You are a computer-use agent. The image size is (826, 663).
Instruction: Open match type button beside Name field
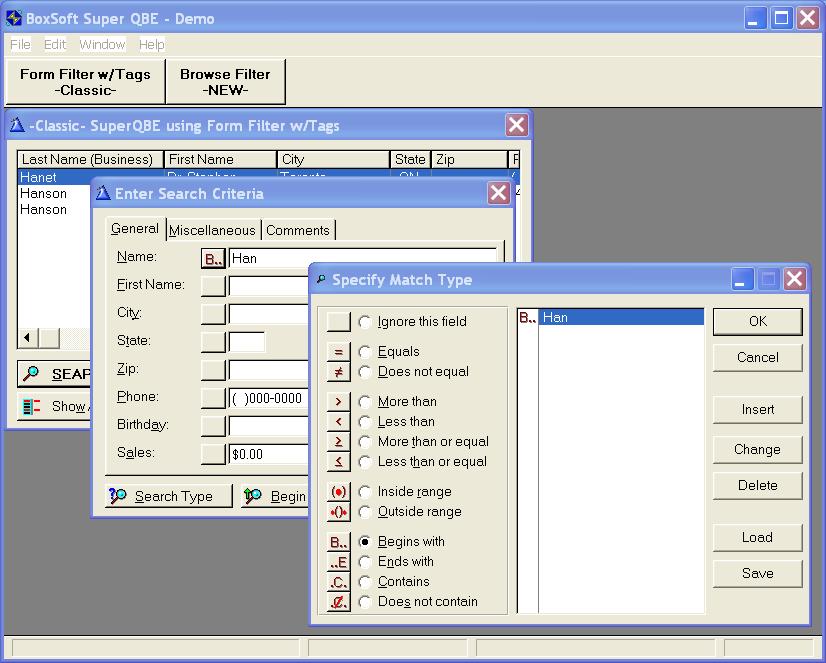[x=213, y=259]
